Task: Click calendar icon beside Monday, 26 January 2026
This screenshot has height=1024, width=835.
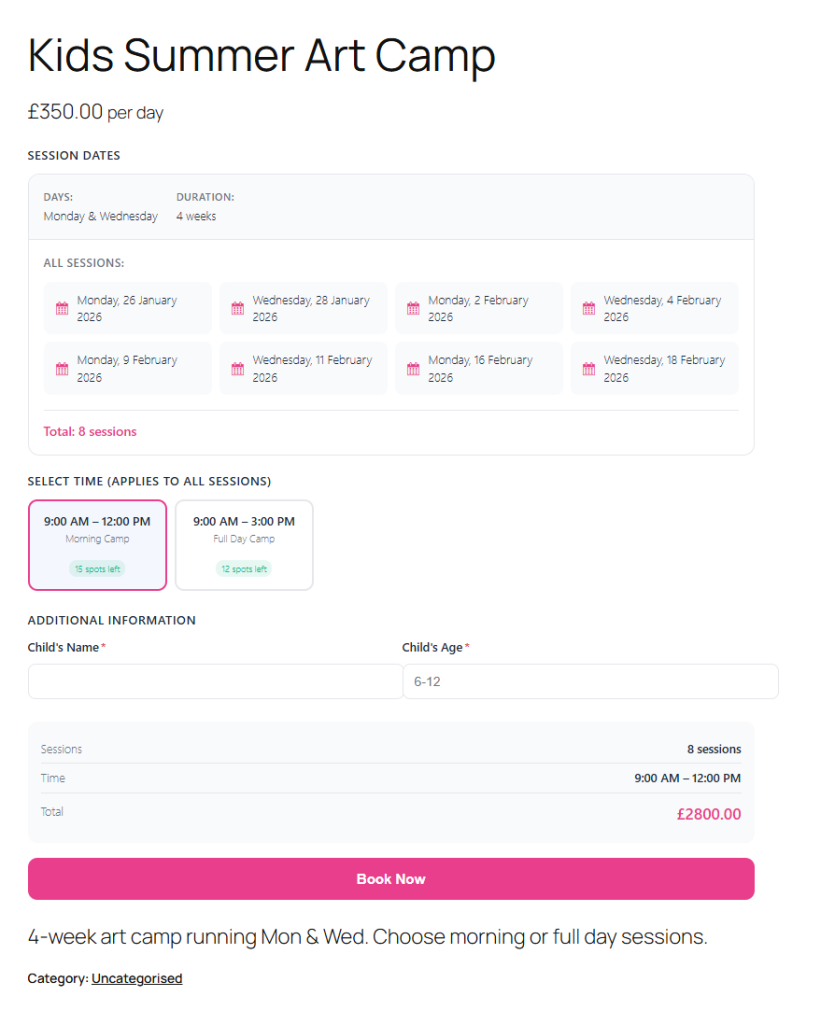Action: click(x=62, y=309)
